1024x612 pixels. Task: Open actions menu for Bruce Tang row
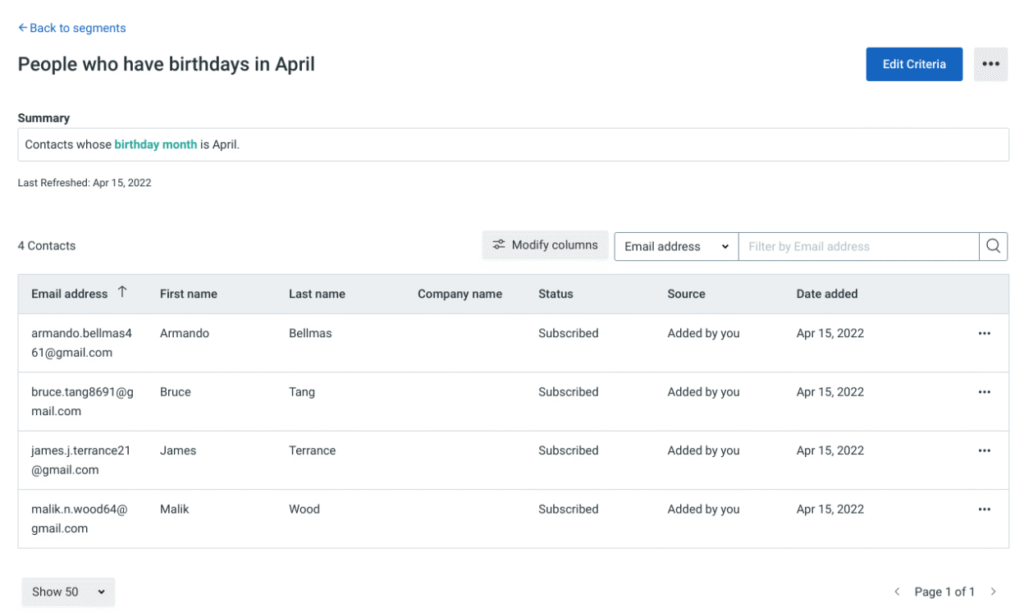984,392
